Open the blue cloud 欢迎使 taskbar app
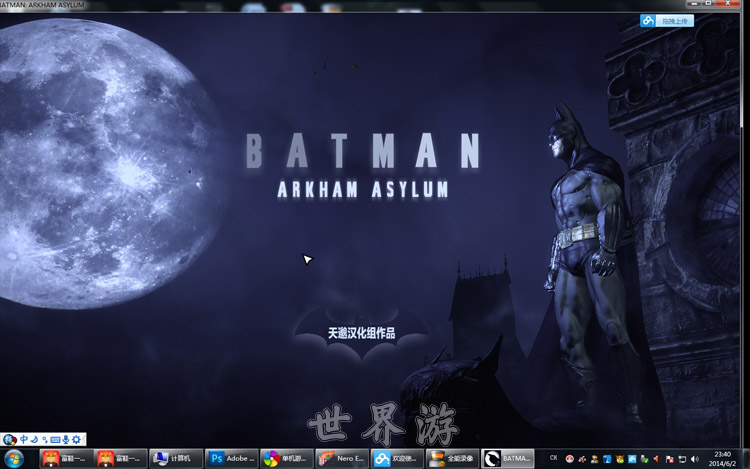750x469 pixels. pyautogui.click(x=397, y=458)
